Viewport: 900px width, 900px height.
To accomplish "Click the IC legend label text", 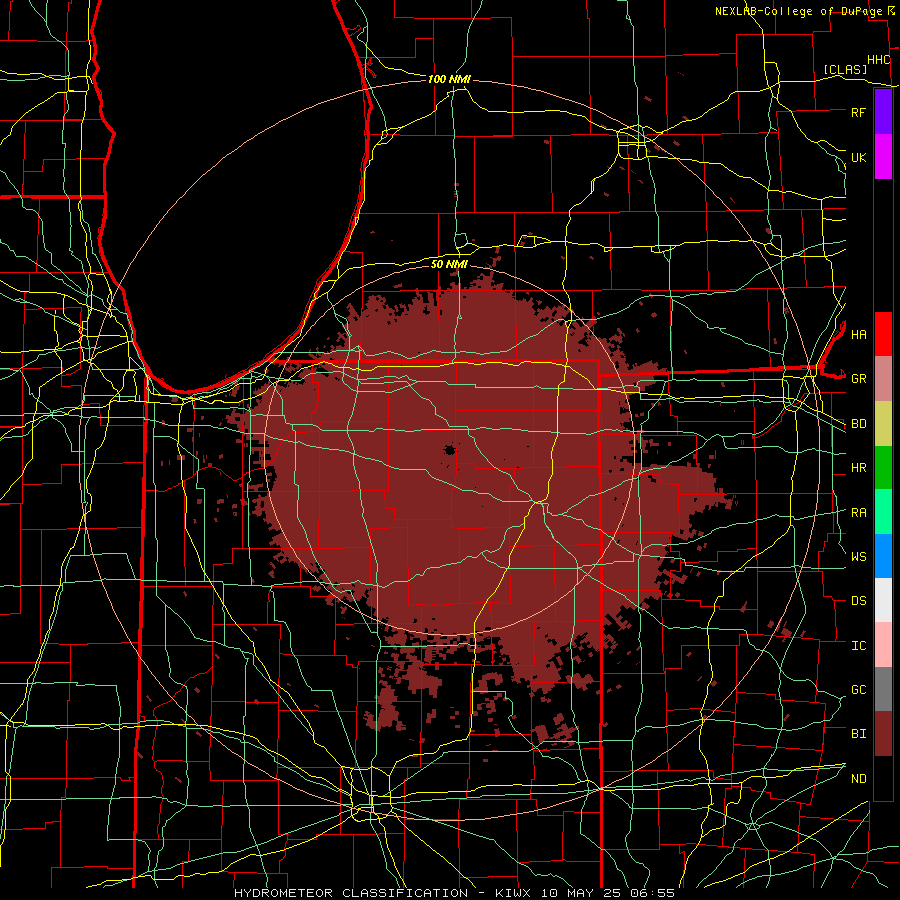I will click(x=858, y=646).
